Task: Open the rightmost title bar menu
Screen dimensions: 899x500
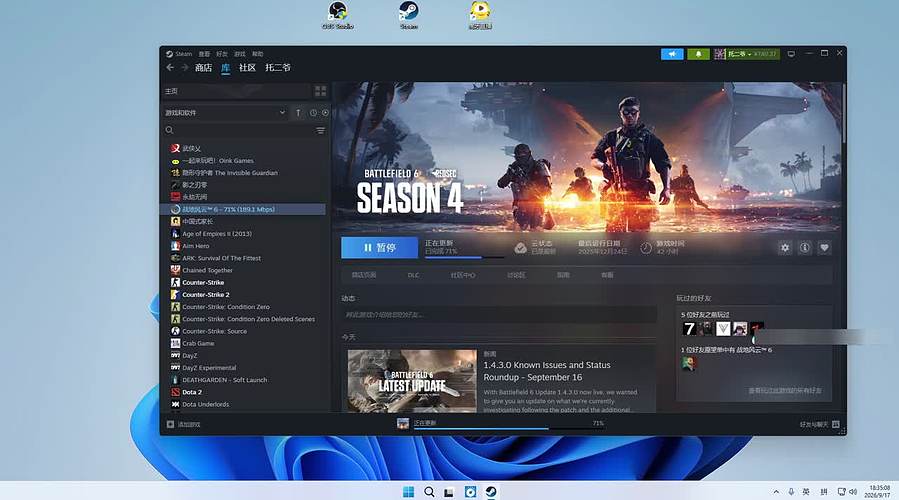Action: click(x=257, y=54)
